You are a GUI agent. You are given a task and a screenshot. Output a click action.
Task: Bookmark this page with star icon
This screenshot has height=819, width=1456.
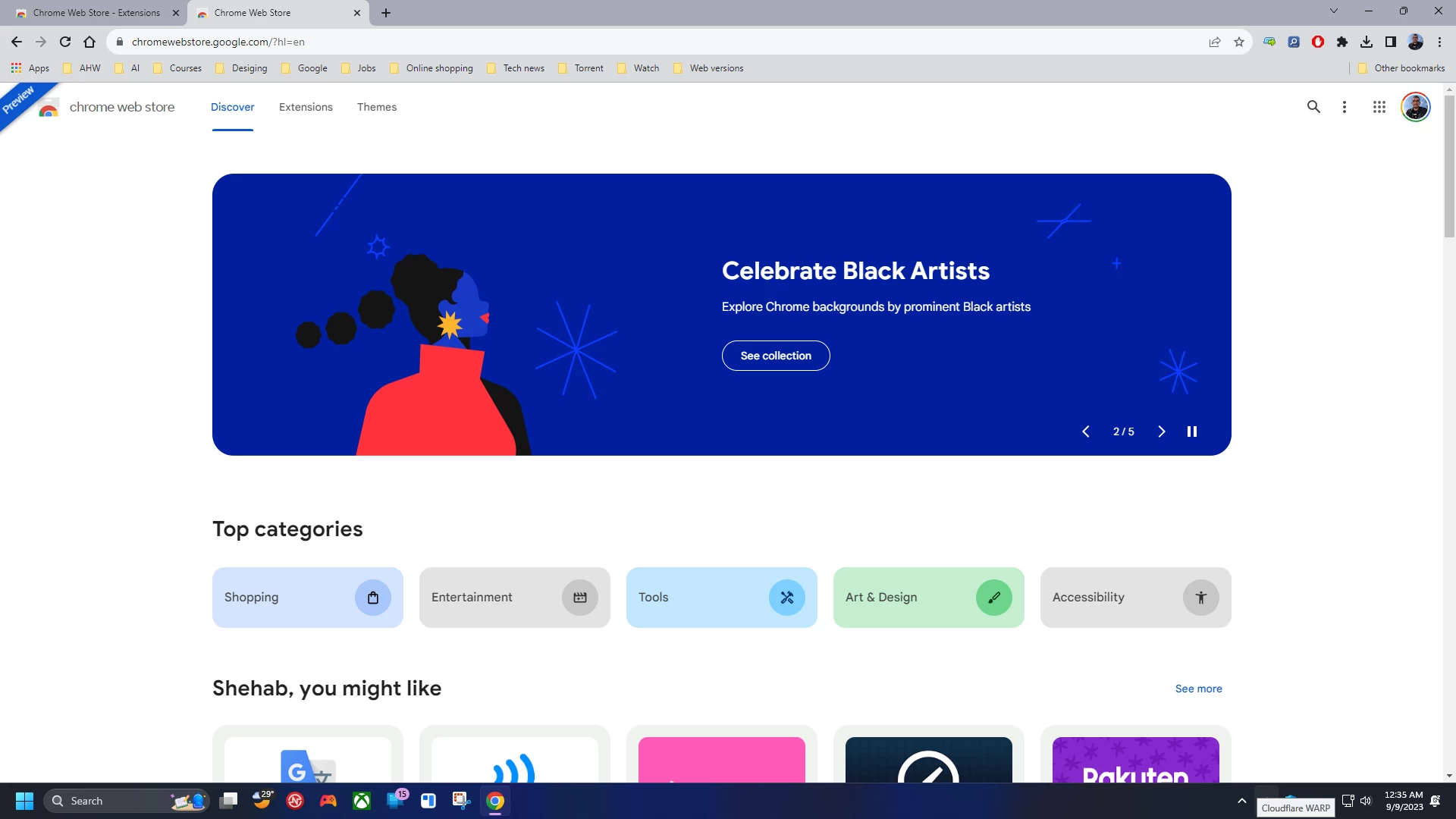click(1239, 42)
